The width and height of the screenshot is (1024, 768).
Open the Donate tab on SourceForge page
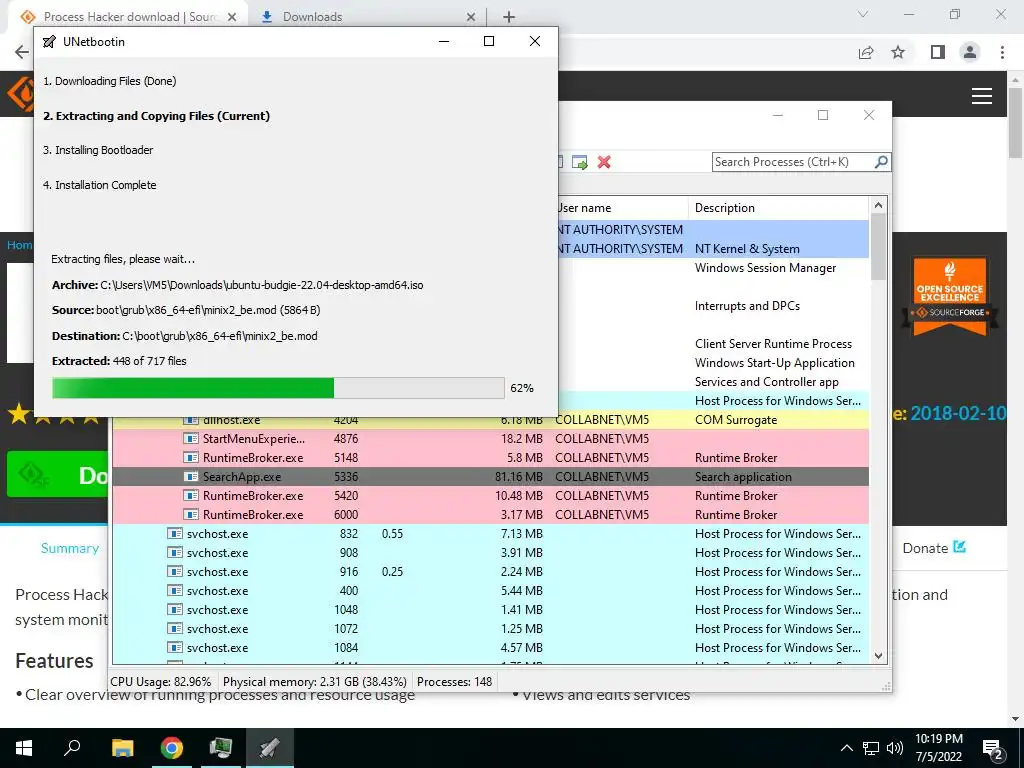tap(934, 548)
